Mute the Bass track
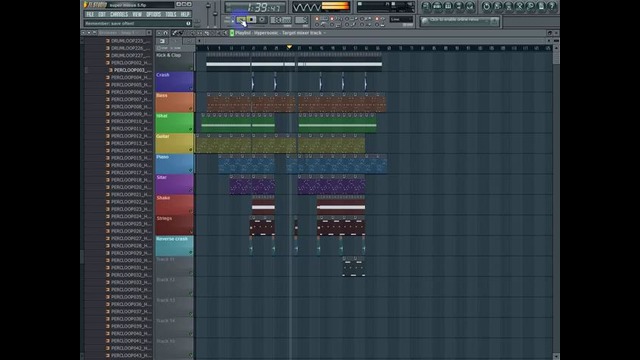 point(191,109)
